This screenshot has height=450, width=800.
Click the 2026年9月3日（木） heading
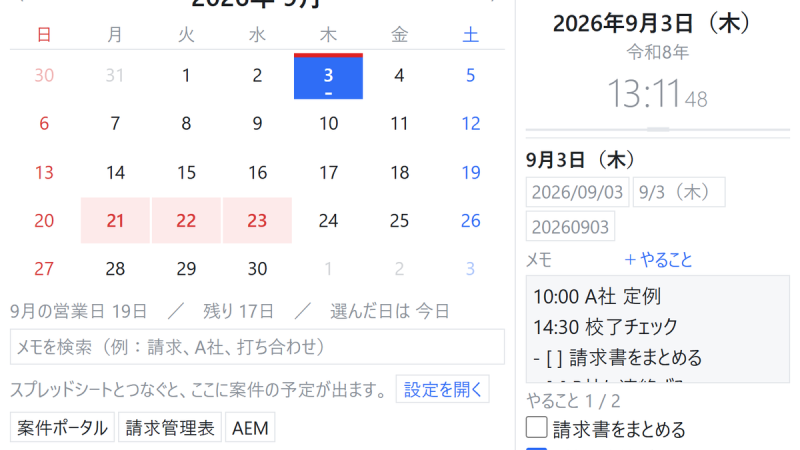pos(657,23)
